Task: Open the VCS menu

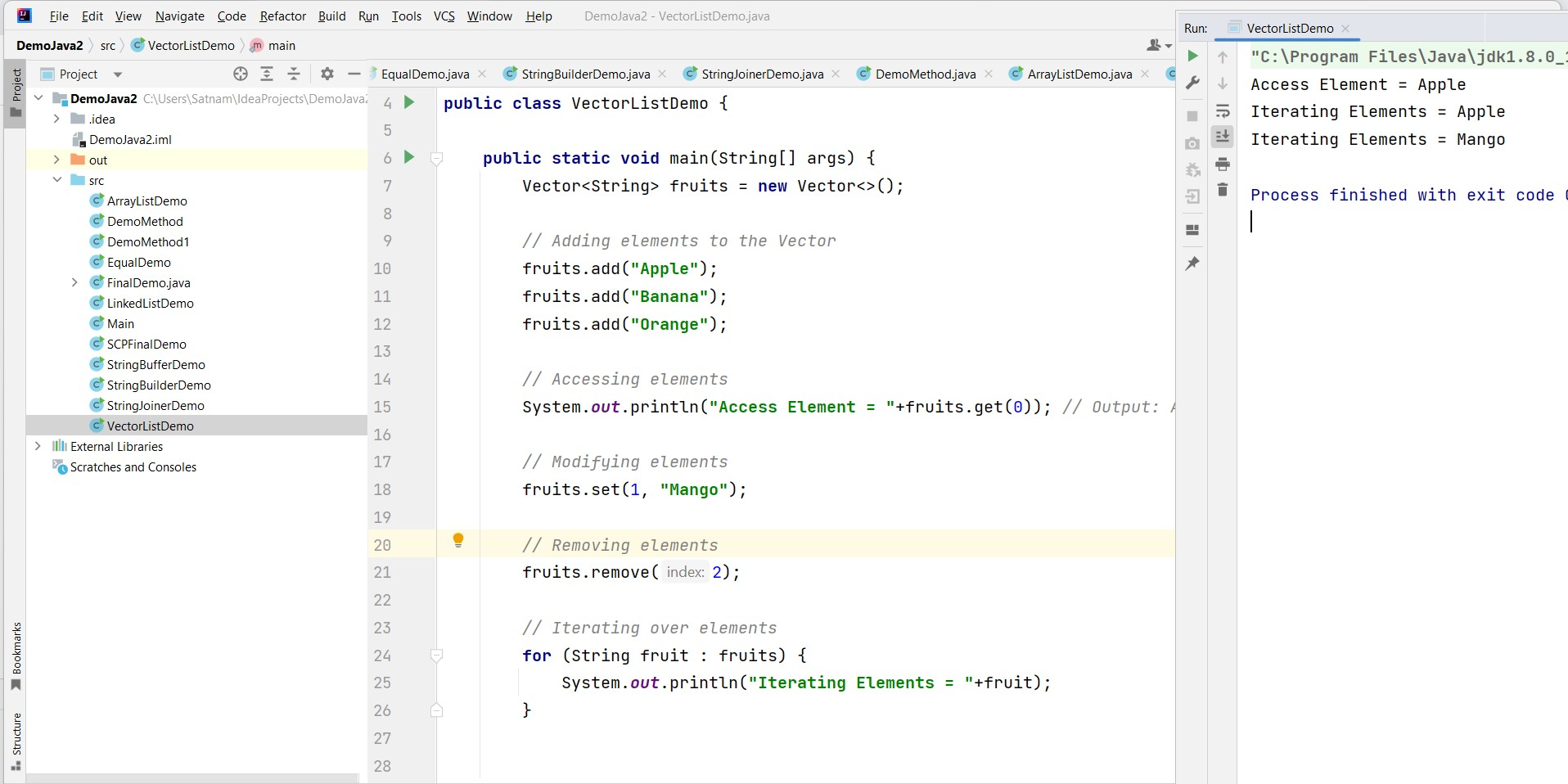Action: 444,16
